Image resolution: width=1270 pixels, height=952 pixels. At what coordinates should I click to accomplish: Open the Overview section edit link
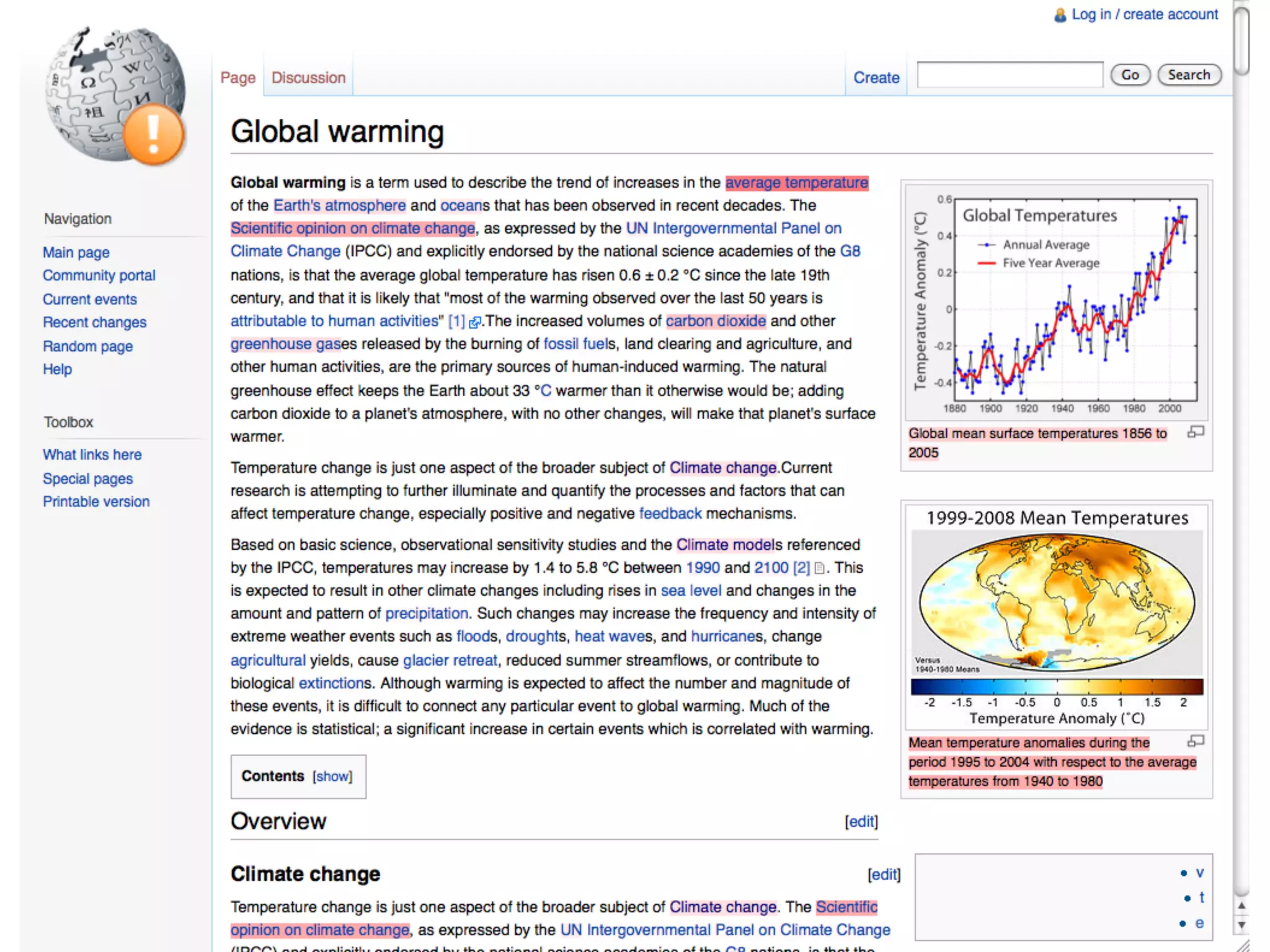861,822
